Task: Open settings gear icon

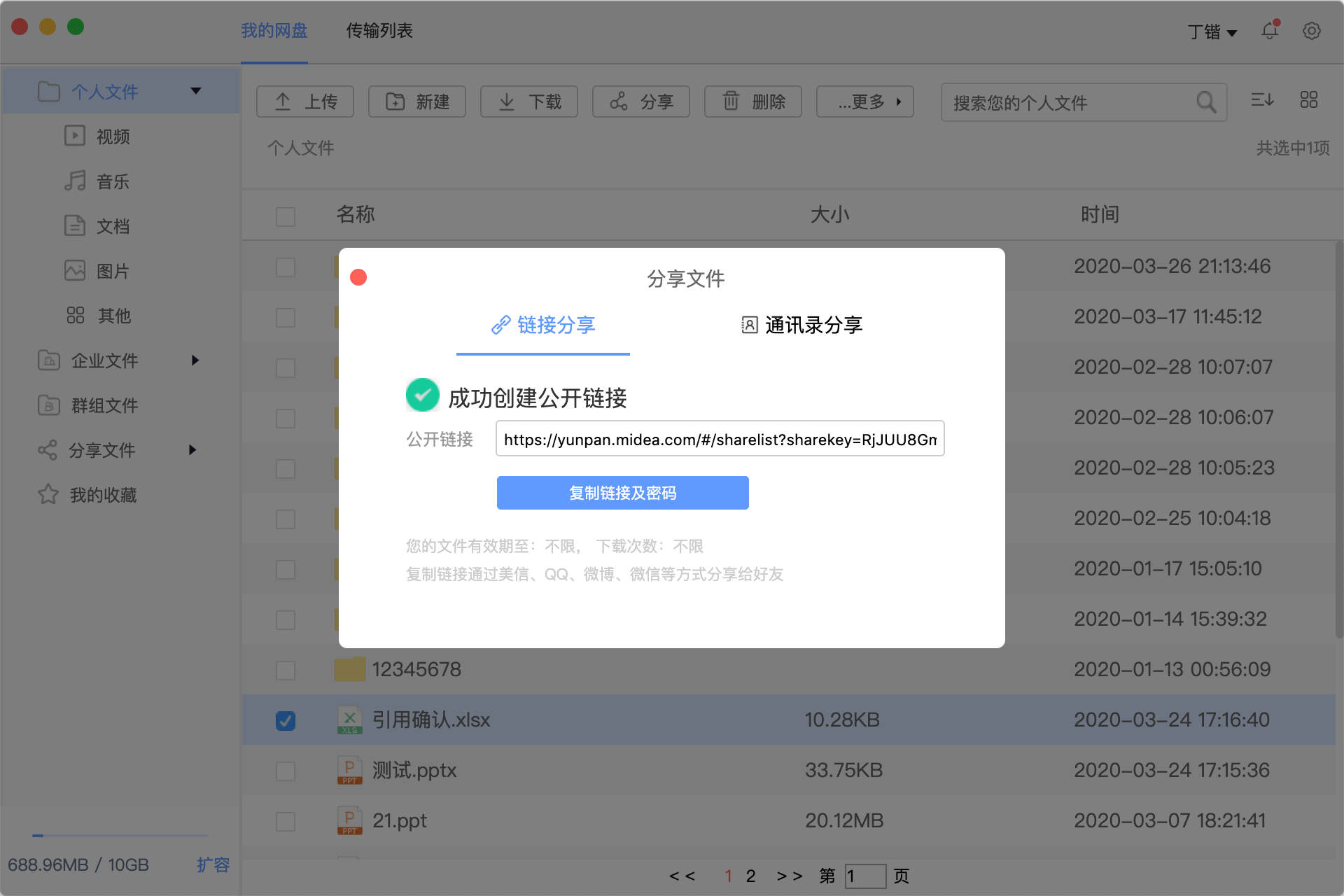Action: tap(1312, 31)
